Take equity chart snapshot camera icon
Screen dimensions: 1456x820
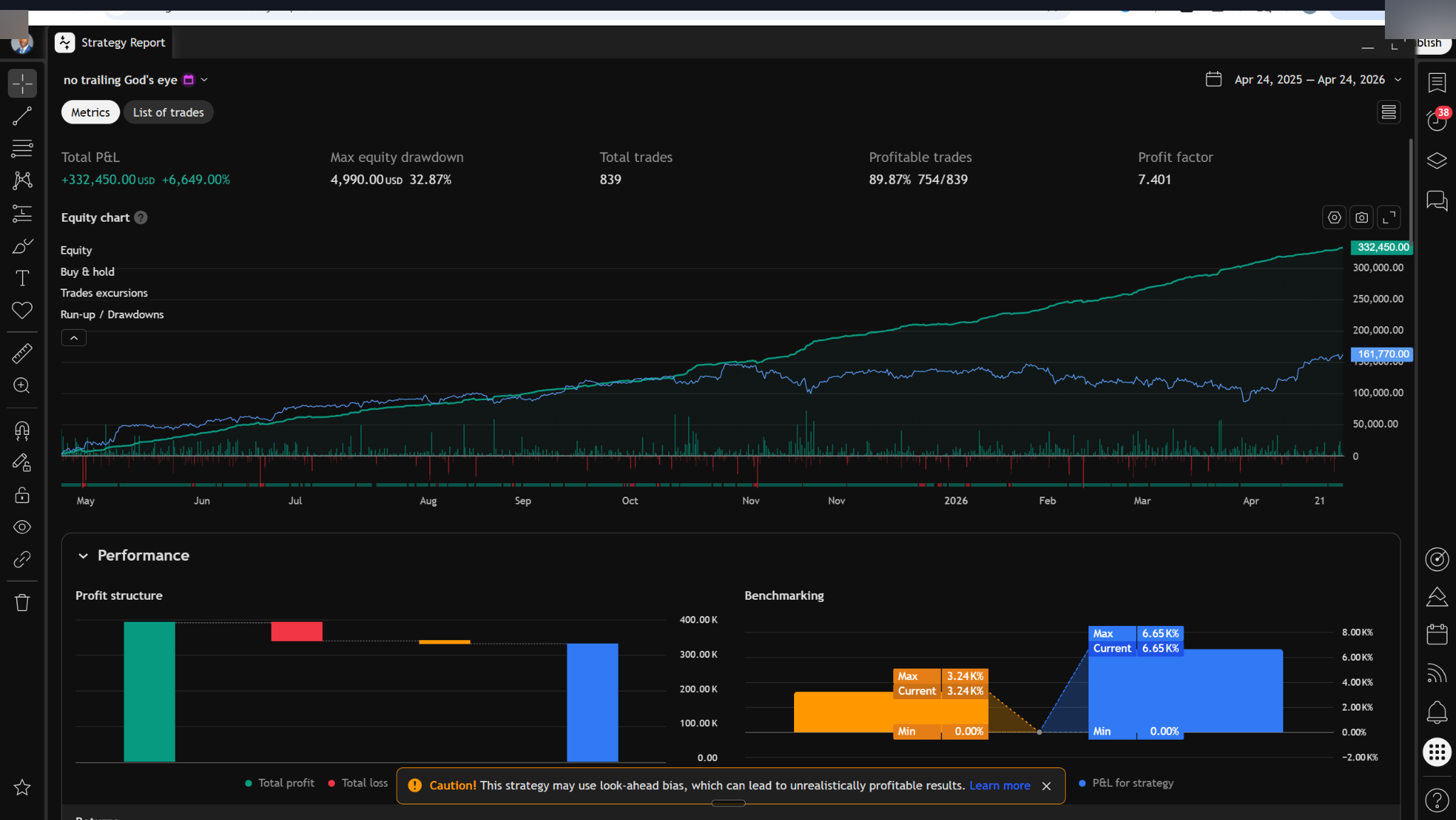point(1361,217)
